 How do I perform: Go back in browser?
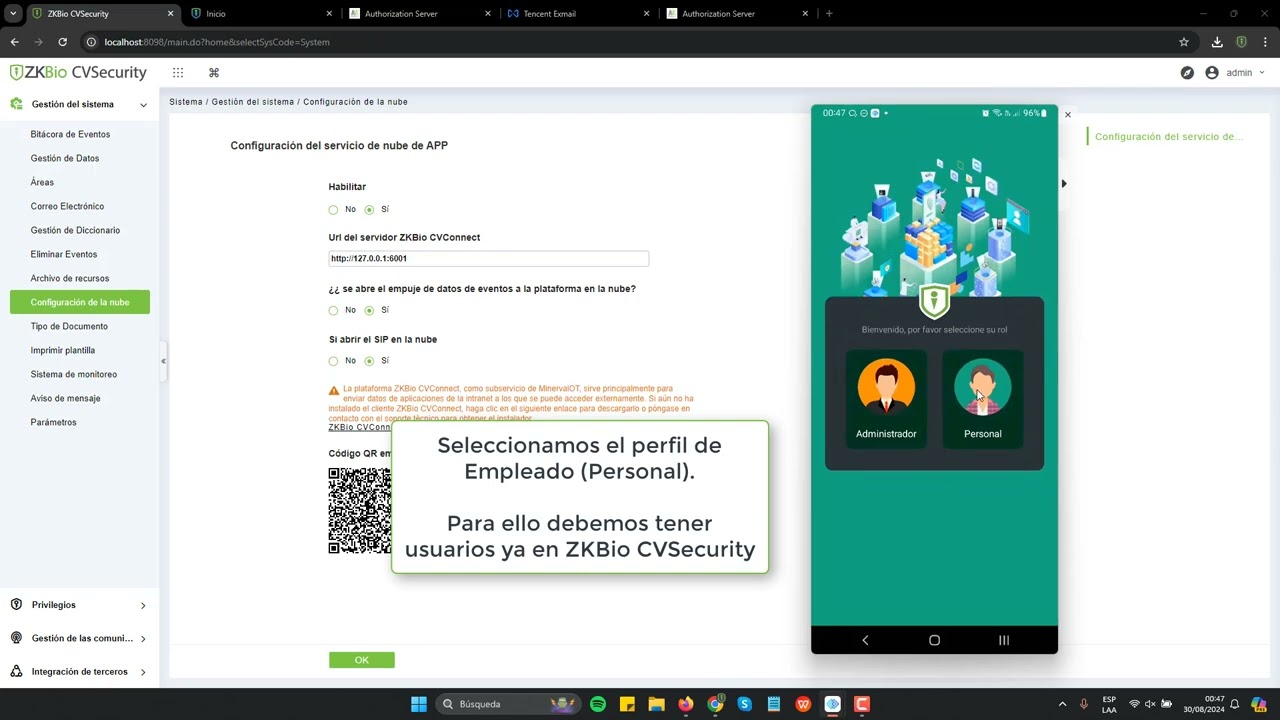pyautogui.click(x=14, y=42)
